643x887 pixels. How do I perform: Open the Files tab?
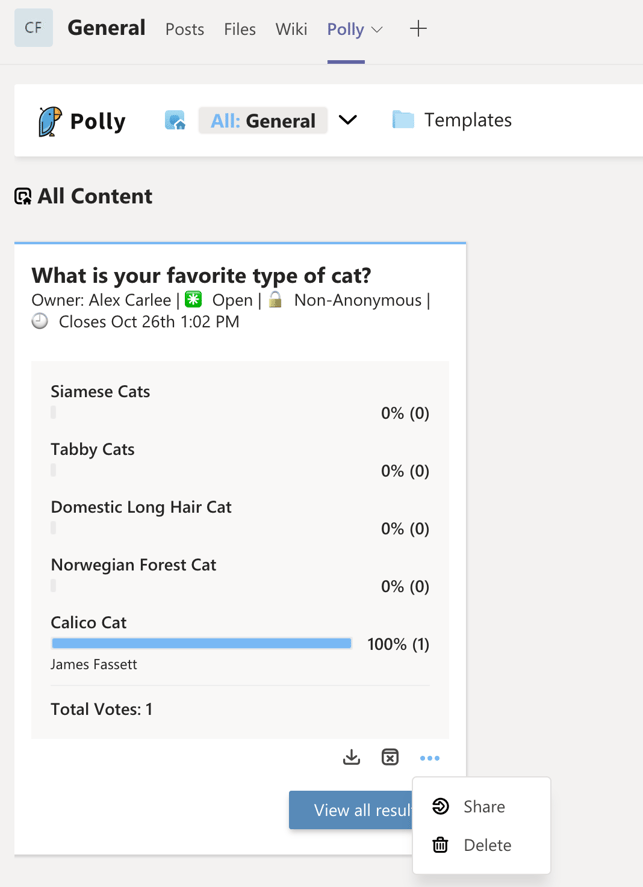pyautogui.click(x=240, y=29)
